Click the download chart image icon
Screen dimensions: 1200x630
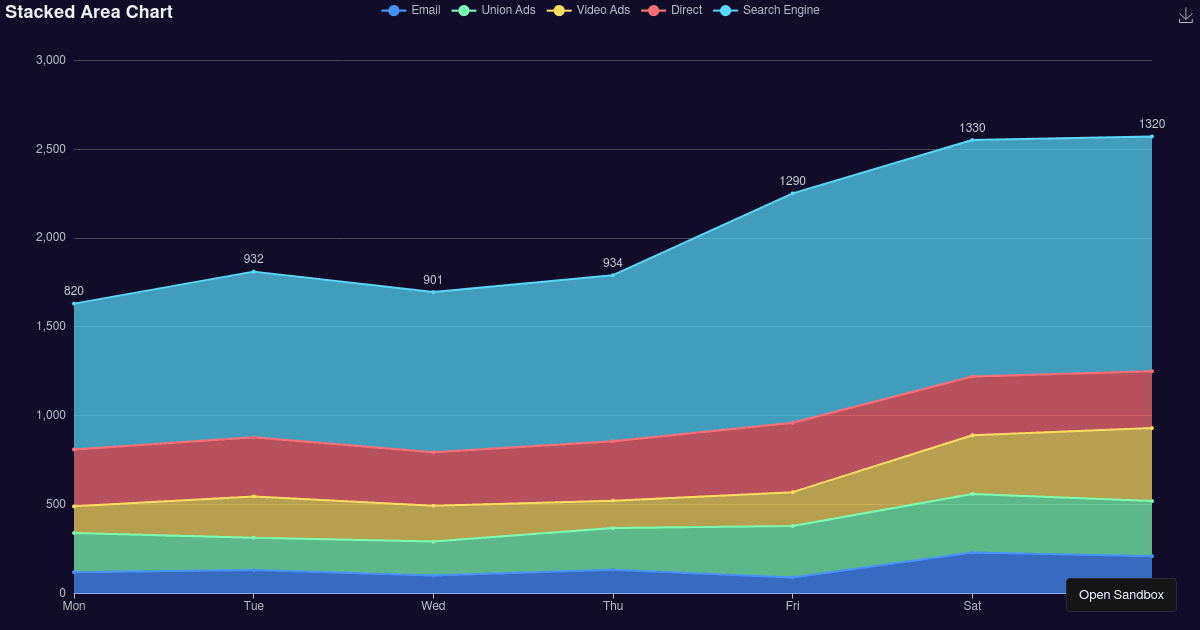pyautogui.click(x=1186, y=15)
